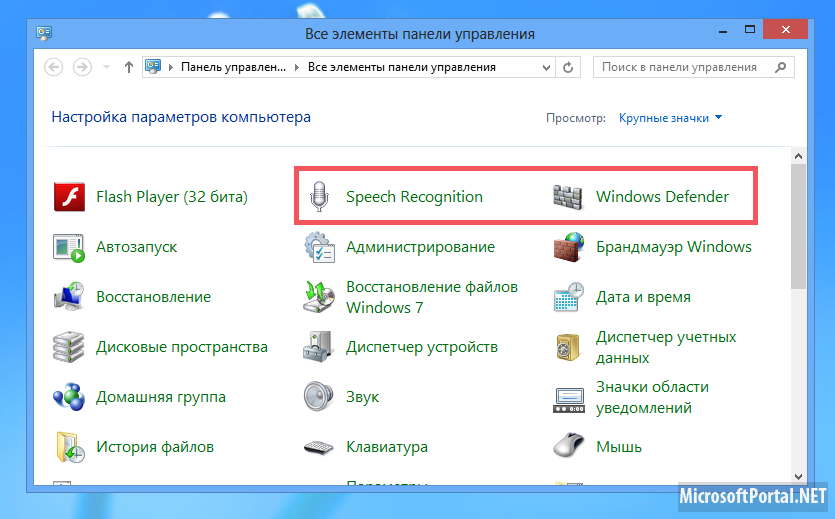The image size is (835, 519).
Task: Open the Дисковые пространства drives icon
Action: pos(69,347)
